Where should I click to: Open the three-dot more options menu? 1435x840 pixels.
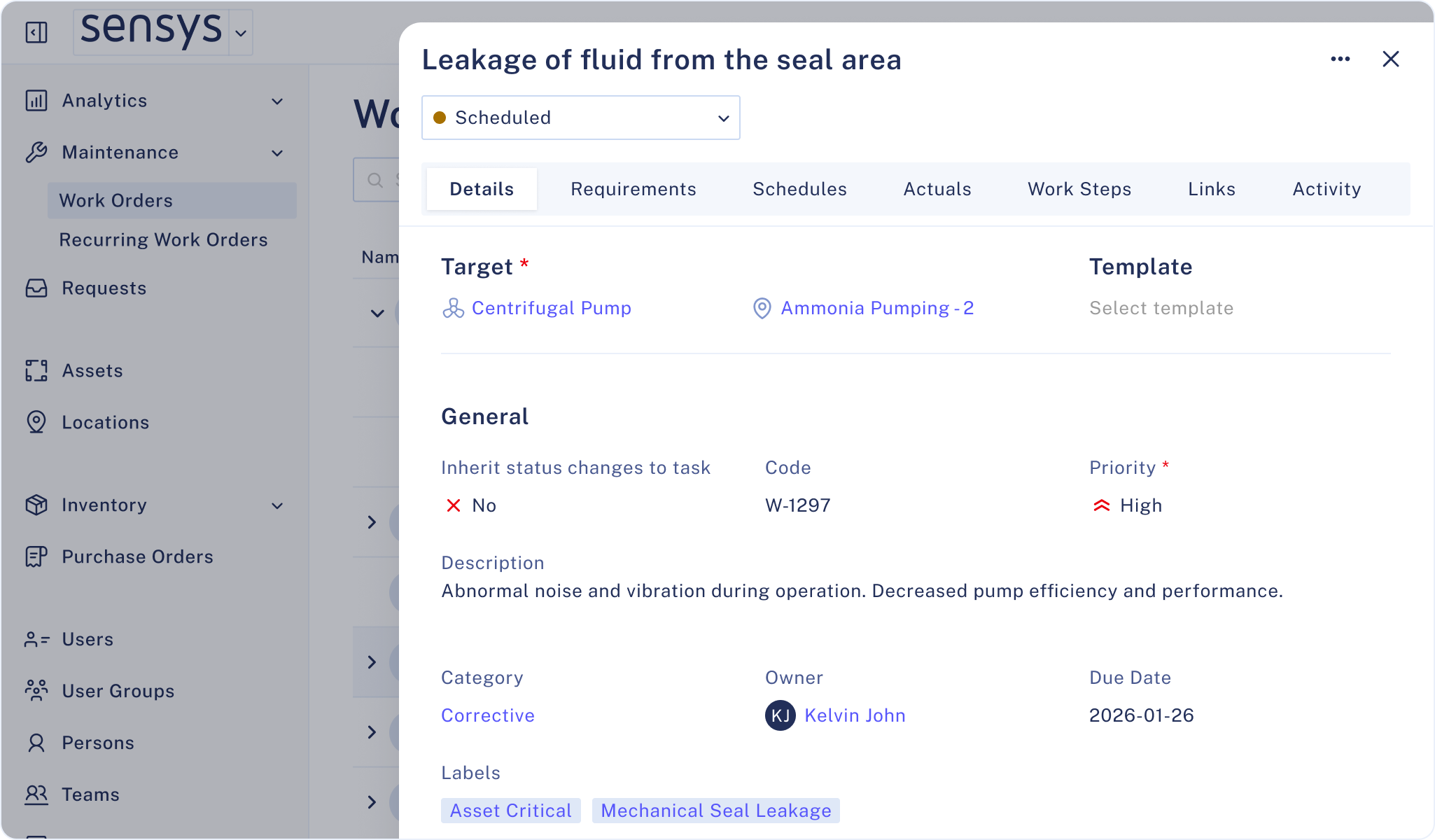(1340, 59)
